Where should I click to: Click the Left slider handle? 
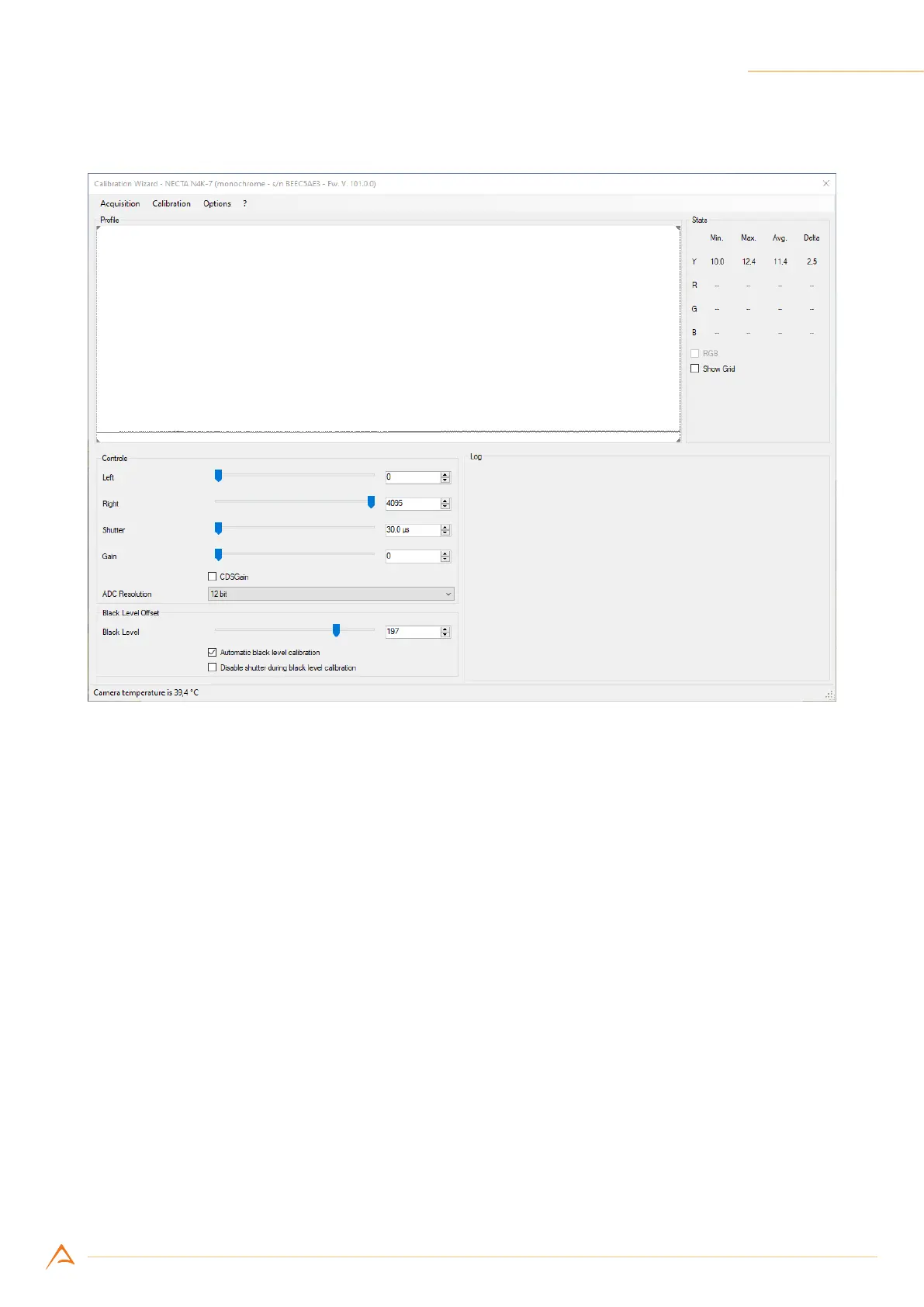(x=219, y=476)
